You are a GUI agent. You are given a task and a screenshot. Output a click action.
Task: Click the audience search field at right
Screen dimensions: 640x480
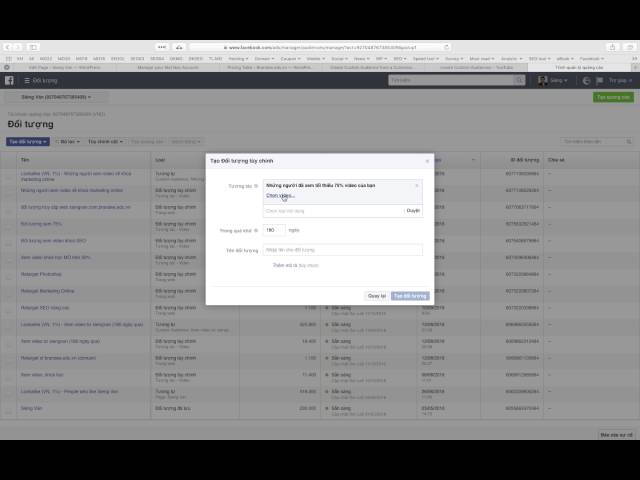(x=596, y=141)
